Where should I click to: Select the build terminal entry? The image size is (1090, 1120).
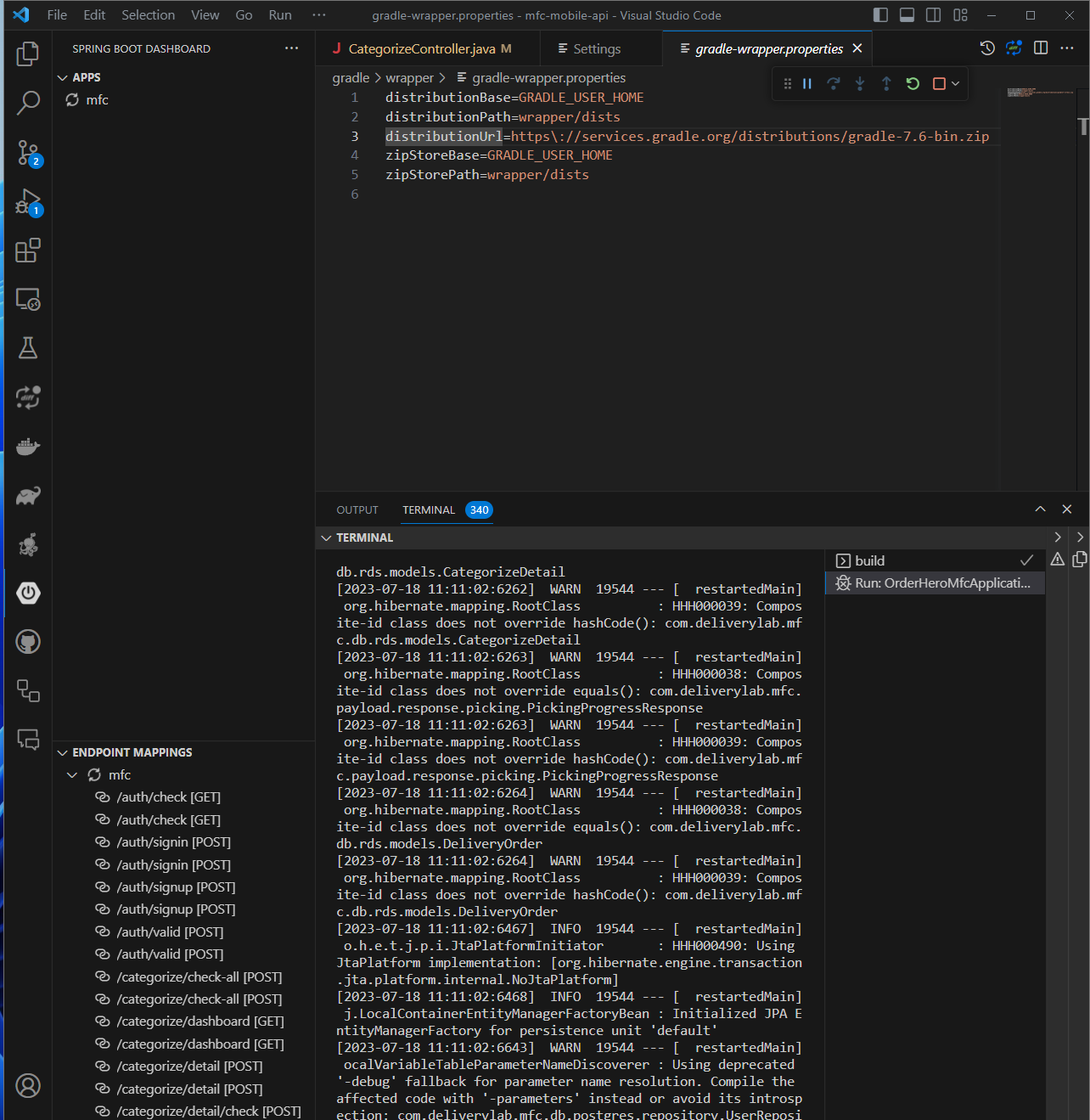coord(935,560)
